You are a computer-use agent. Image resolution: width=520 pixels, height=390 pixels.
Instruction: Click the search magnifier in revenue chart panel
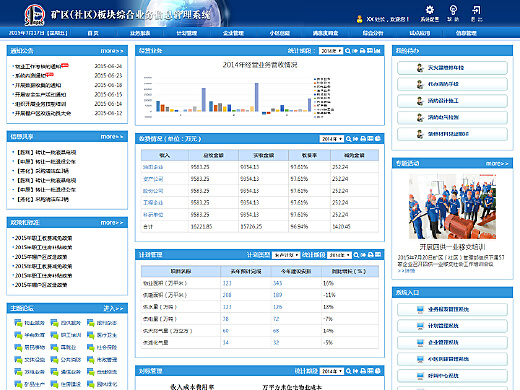click(x=348, y=51)
